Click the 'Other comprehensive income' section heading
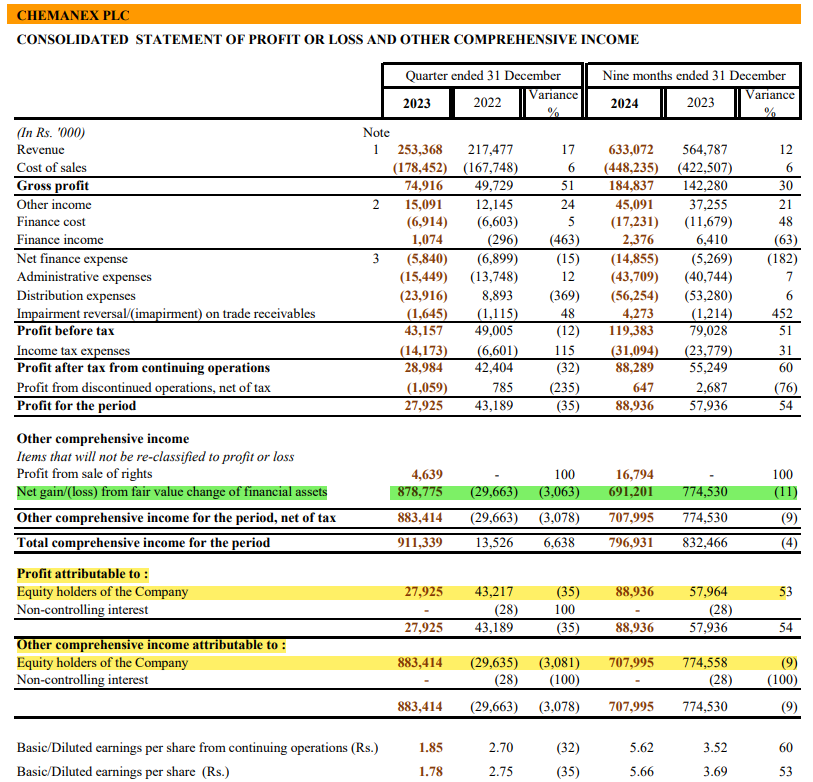Viewport: 813px width, 782px height. (103, 439)
